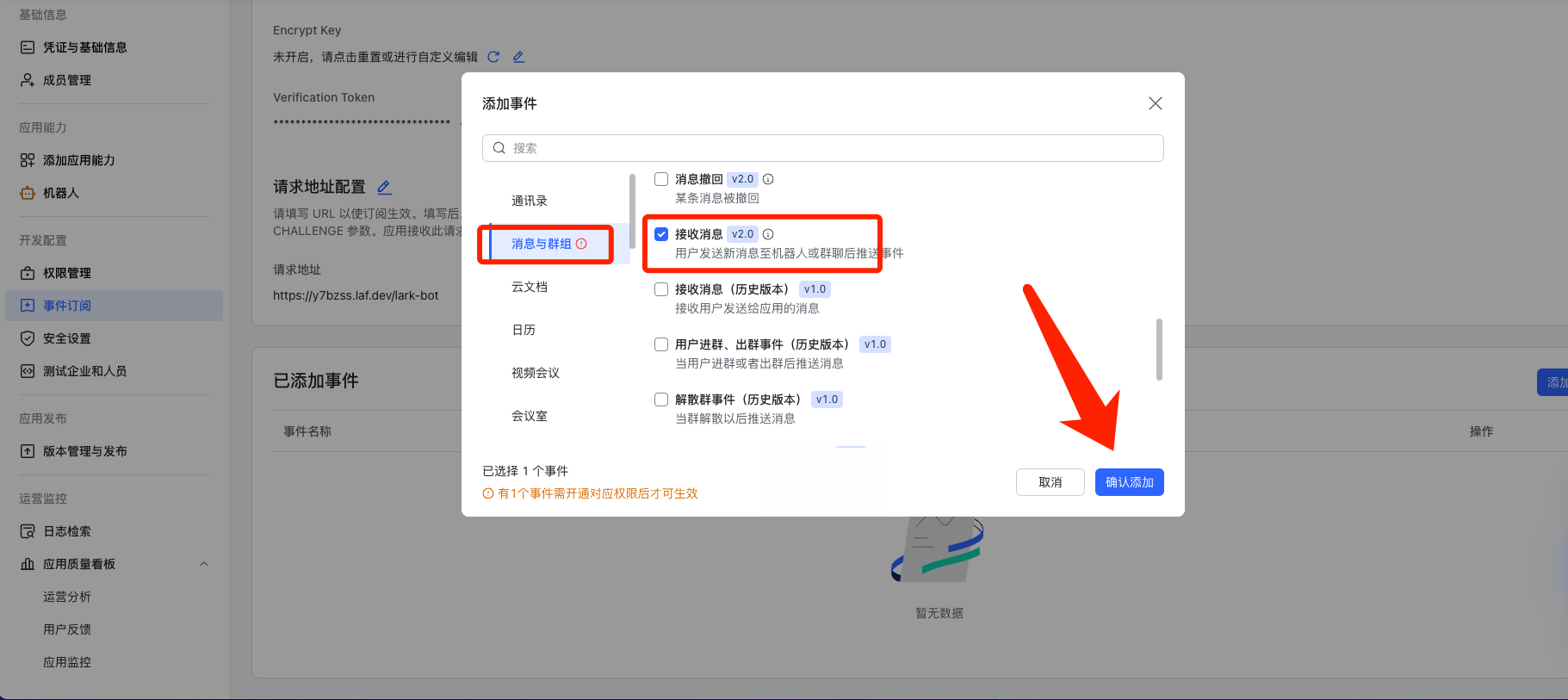
Task: Click the 凭证与基础信息 sidebar icon
Action: (28, 47)
